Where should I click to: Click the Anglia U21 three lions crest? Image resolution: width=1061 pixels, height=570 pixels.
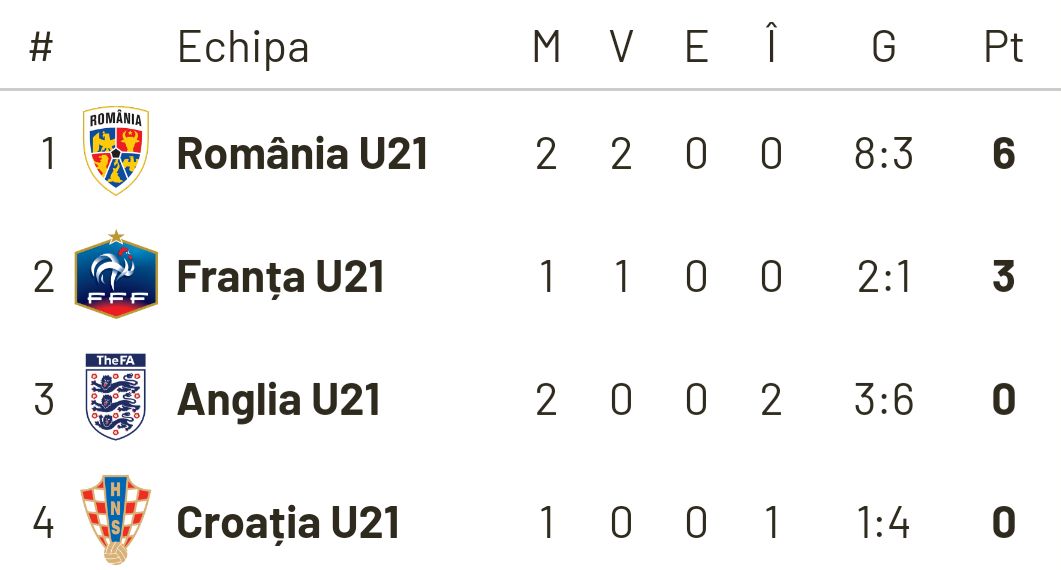pyautogui.click(x=116, y=397)
